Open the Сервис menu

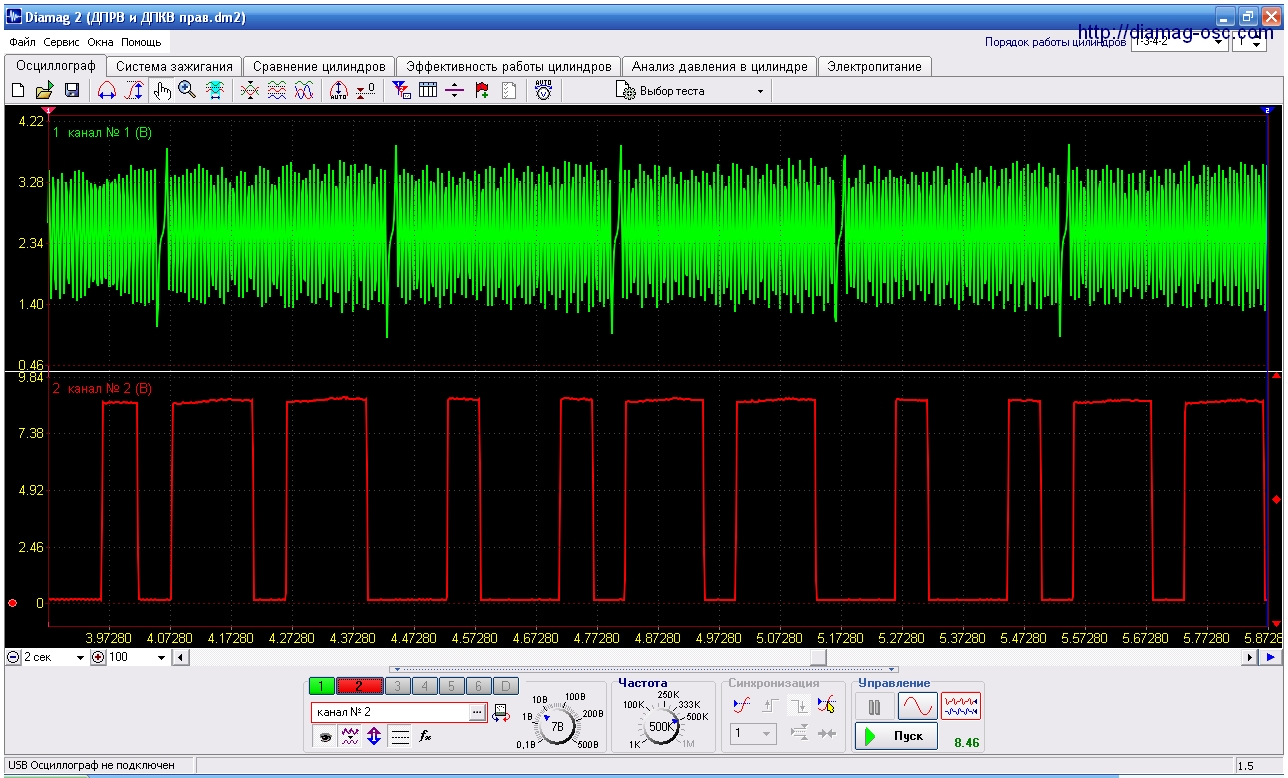[62, 43]
